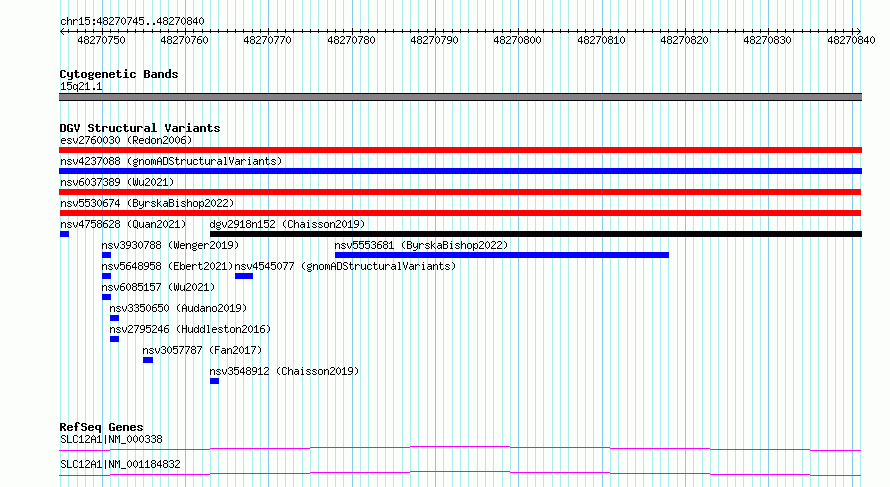890x487 pixels.
Task: Click the 15q21.1 band label
Action: point(81,86)
